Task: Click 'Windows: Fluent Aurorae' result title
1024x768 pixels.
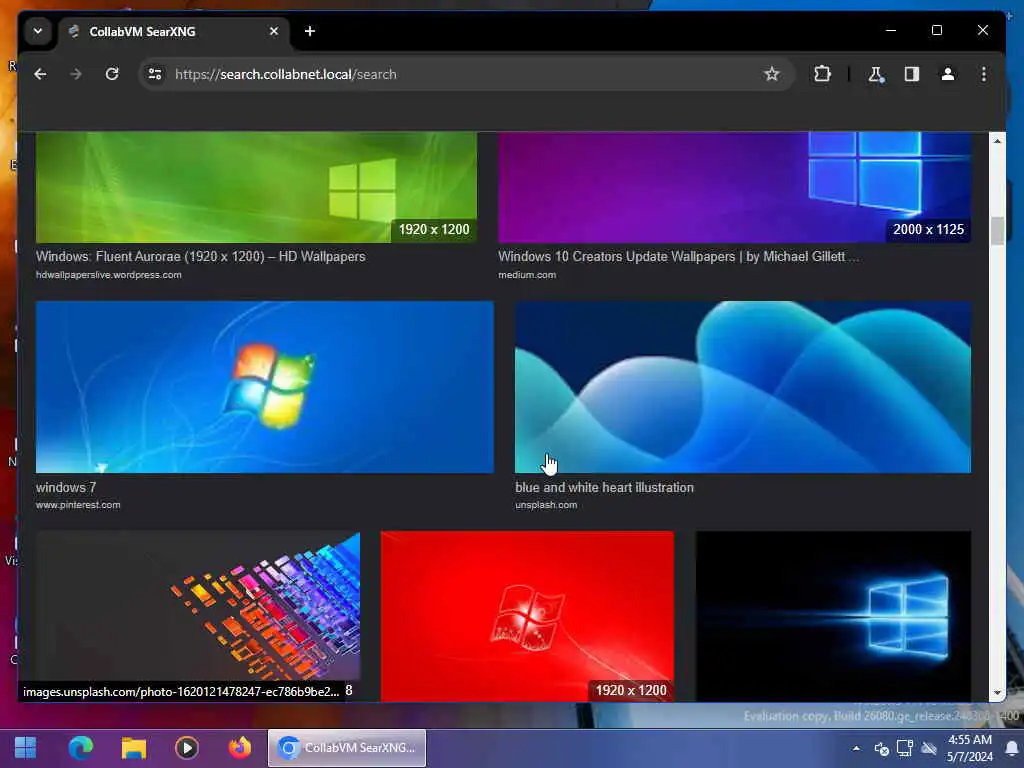Action: click(x=200, y=257)
